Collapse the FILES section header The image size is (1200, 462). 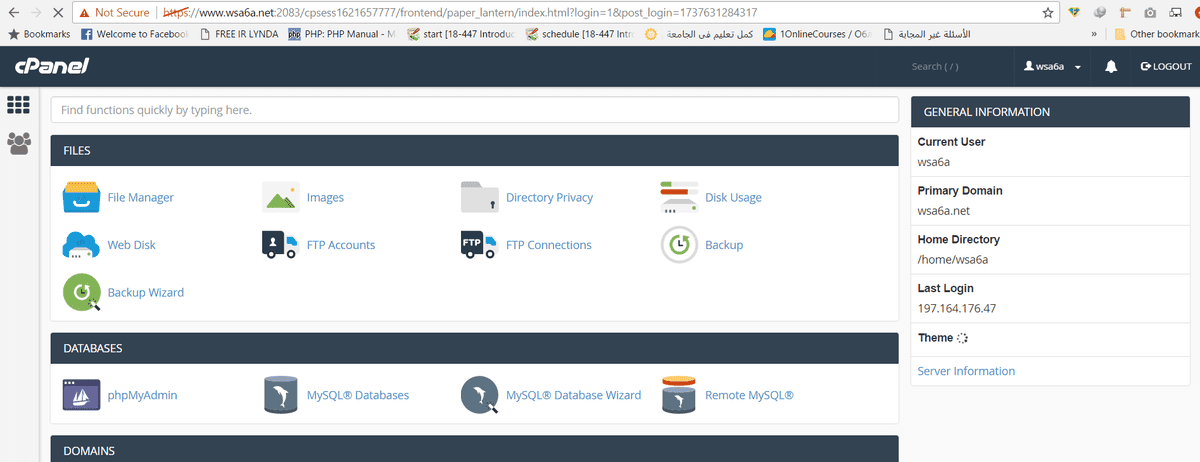[x=474, y=151]
